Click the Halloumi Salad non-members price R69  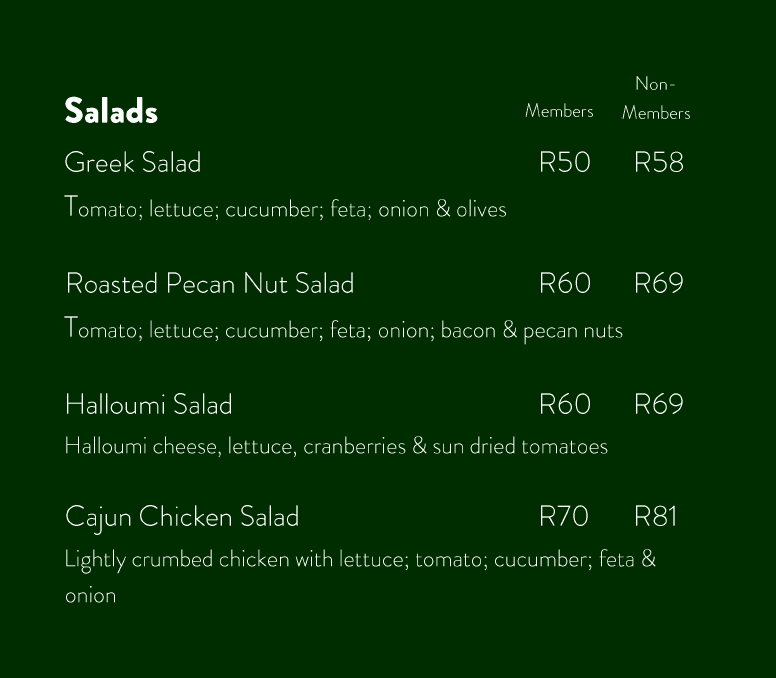658,405
